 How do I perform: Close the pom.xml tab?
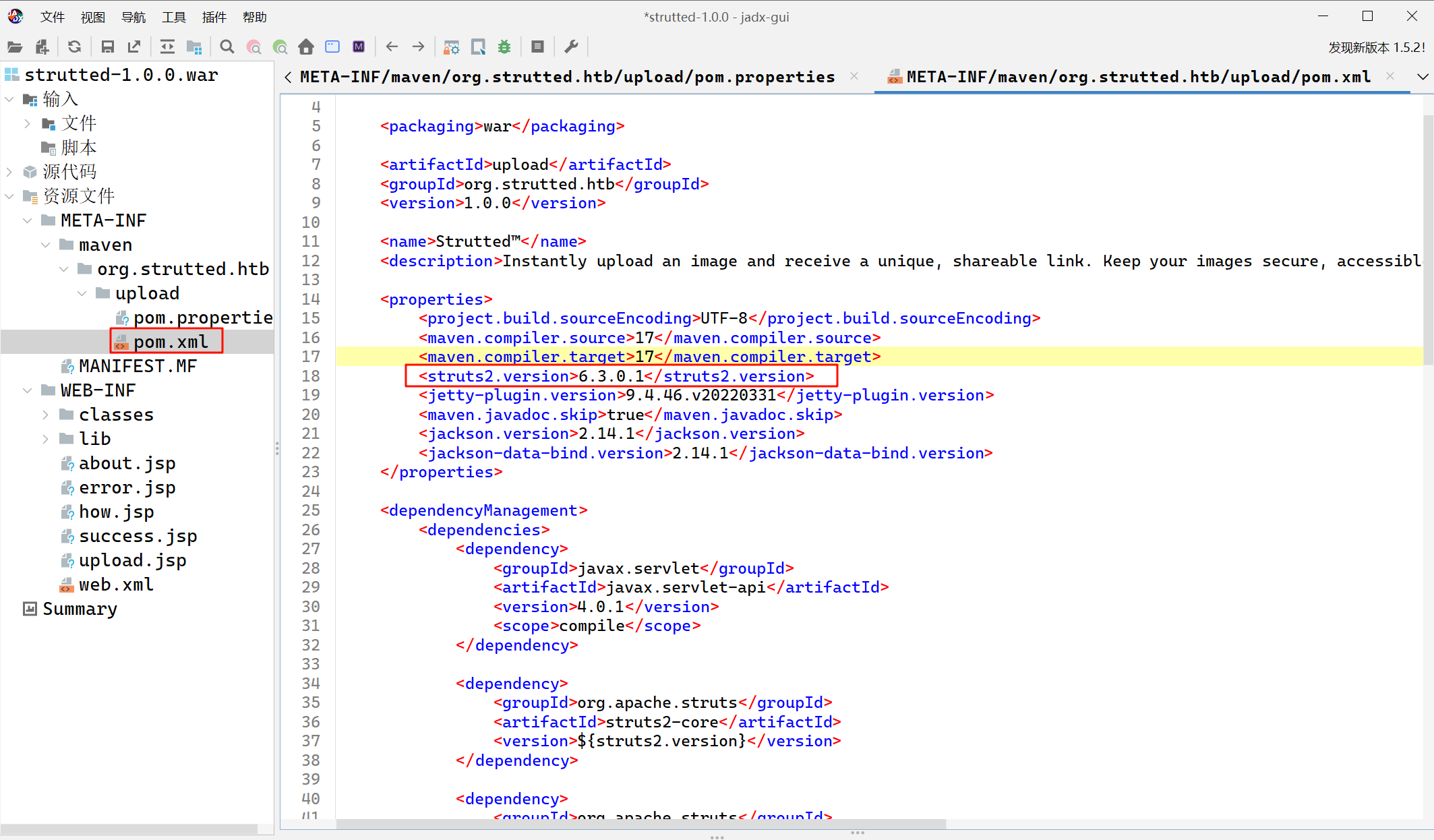[x=1390, y=76]
